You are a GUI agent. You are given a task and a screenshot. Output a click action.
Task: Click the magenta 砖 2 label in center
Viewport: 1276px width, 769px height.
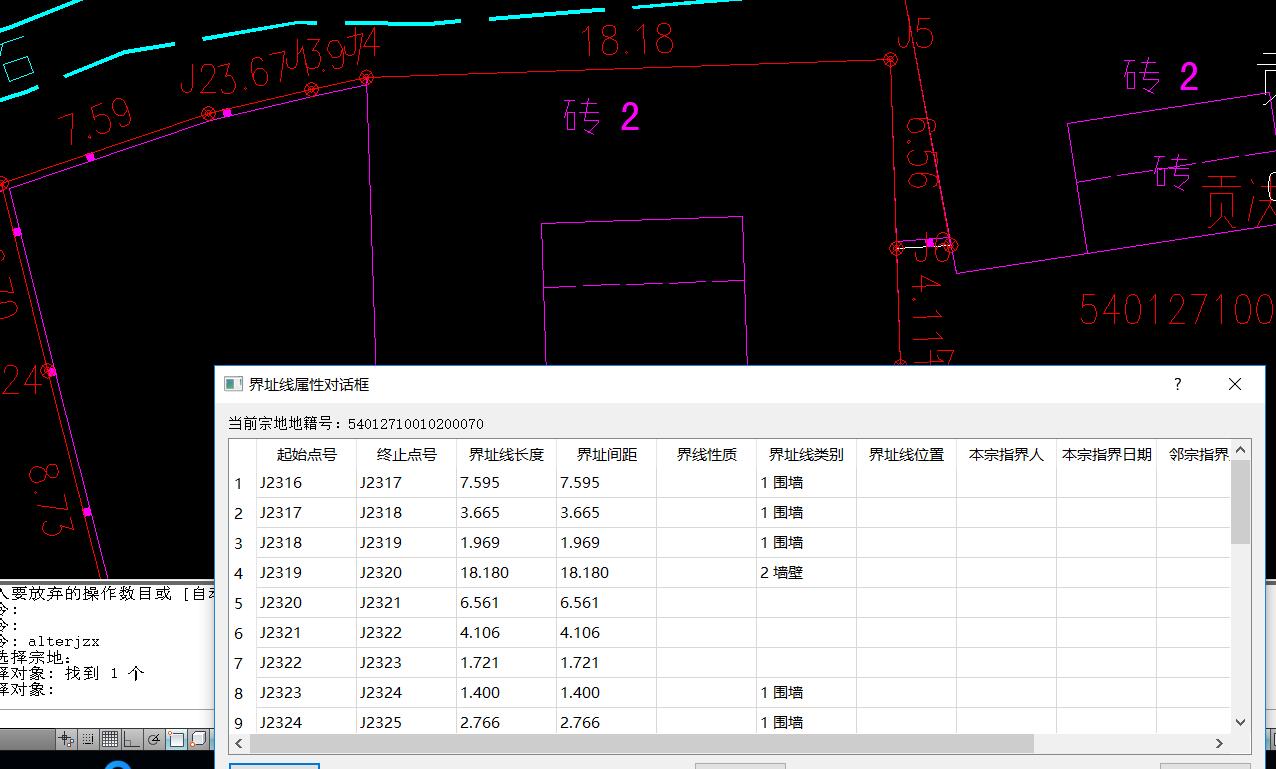click(601, 117)
